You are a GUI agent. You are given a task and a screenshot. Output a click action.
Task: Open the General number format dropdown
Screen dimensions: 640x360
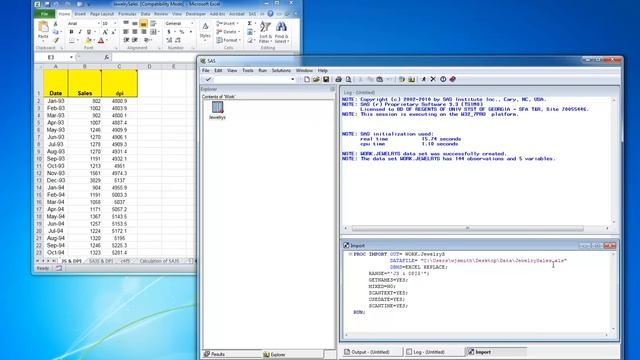pos(192,24)
